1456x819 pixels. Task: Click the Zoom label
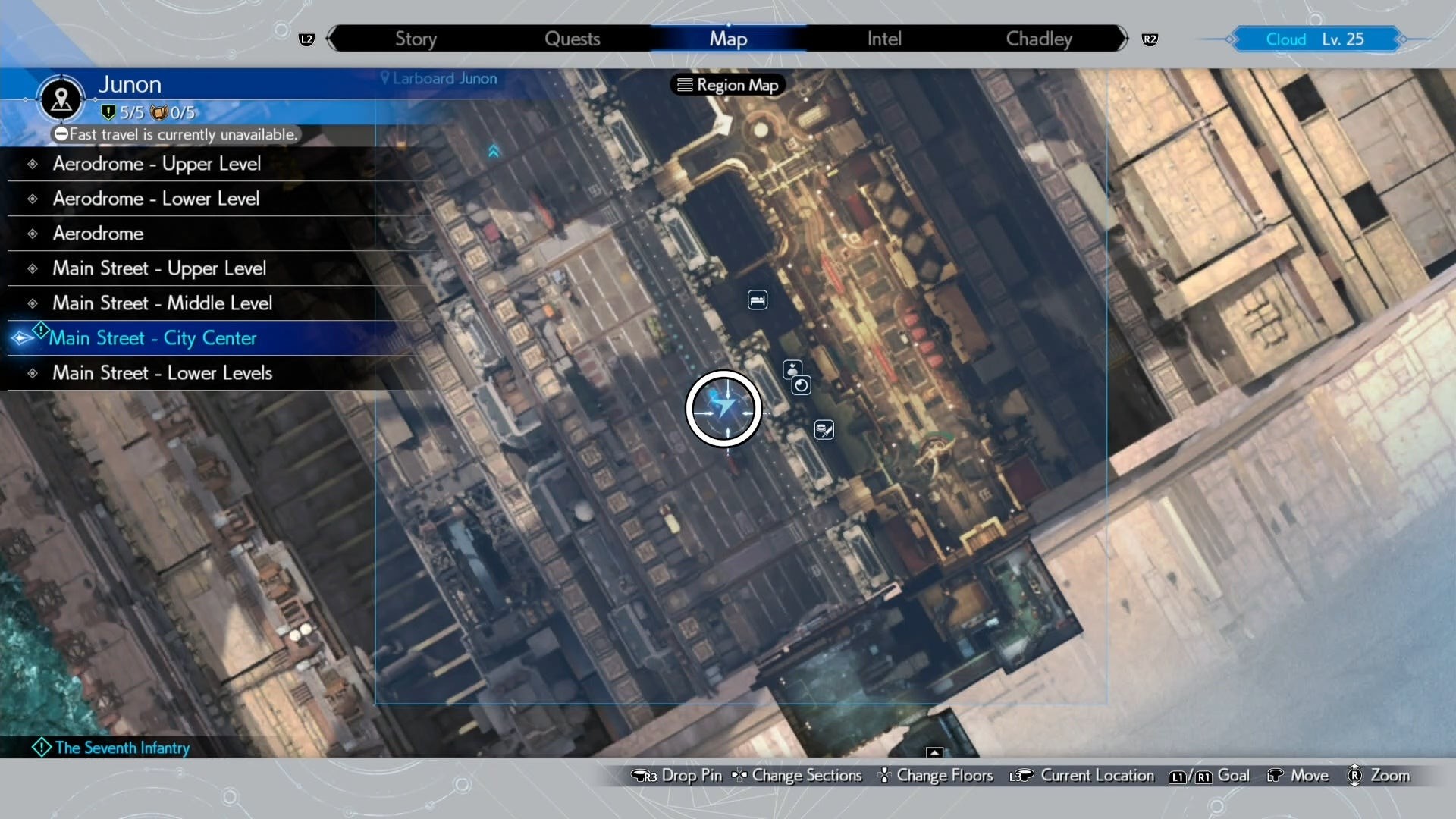[1390, 775]
